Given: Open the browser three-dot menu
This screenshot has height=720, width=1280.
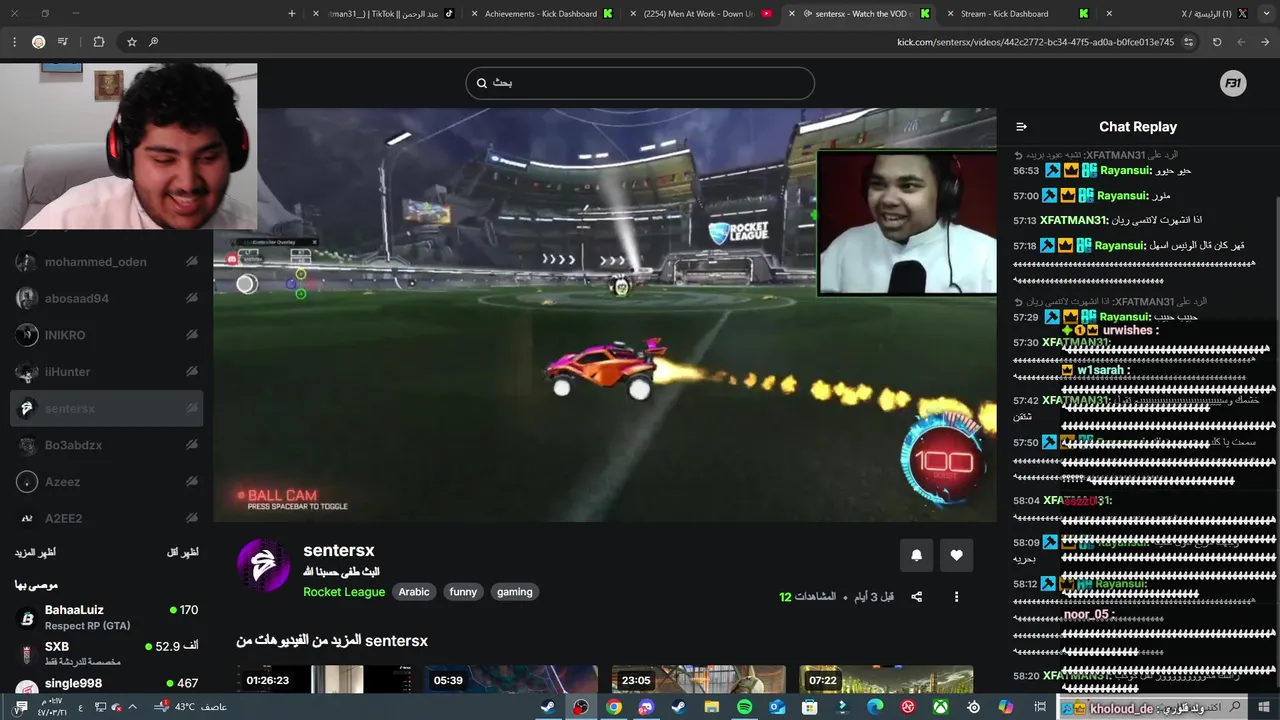Looking at the screenshot, I should (x=14, y=42).
